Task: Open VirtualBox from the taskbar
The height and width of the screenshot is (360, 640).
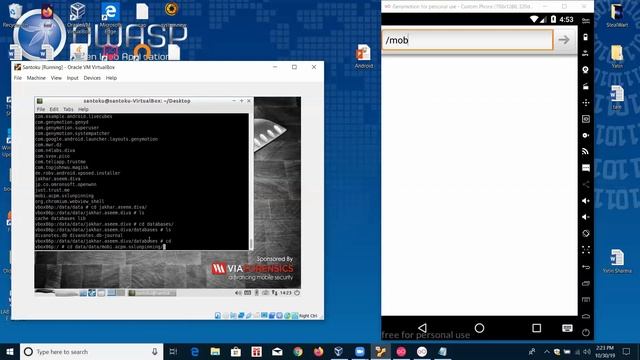Action: click(339, 351)
